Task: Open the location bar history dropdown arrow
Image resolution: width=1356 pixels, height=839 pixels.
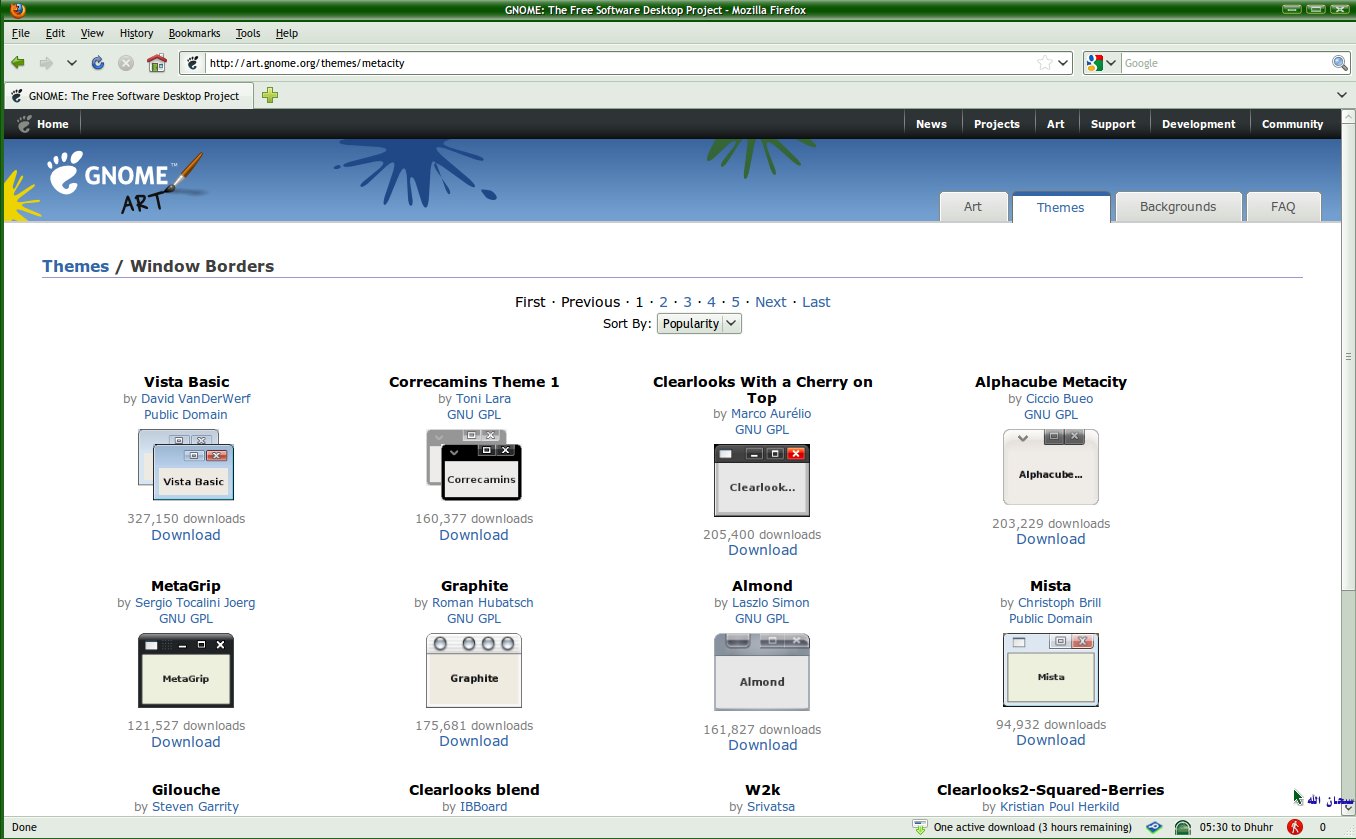Action: tap(1062, 62)
